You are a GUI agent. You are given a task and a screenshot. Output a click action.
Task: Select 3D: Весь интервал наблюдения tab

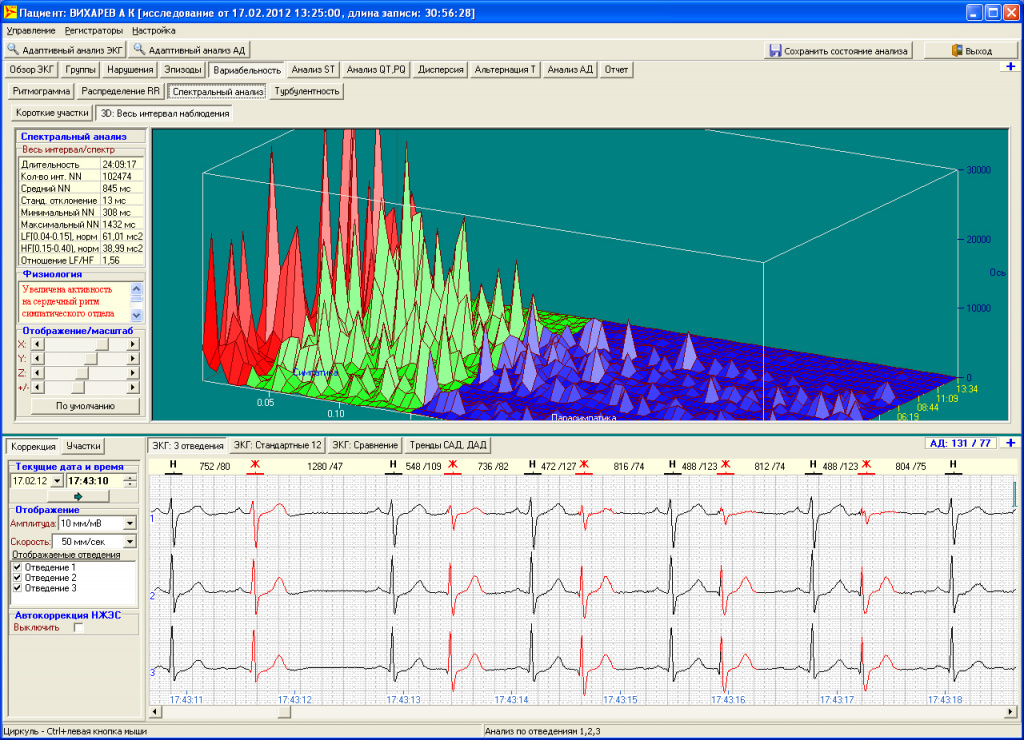click(165, 113)
